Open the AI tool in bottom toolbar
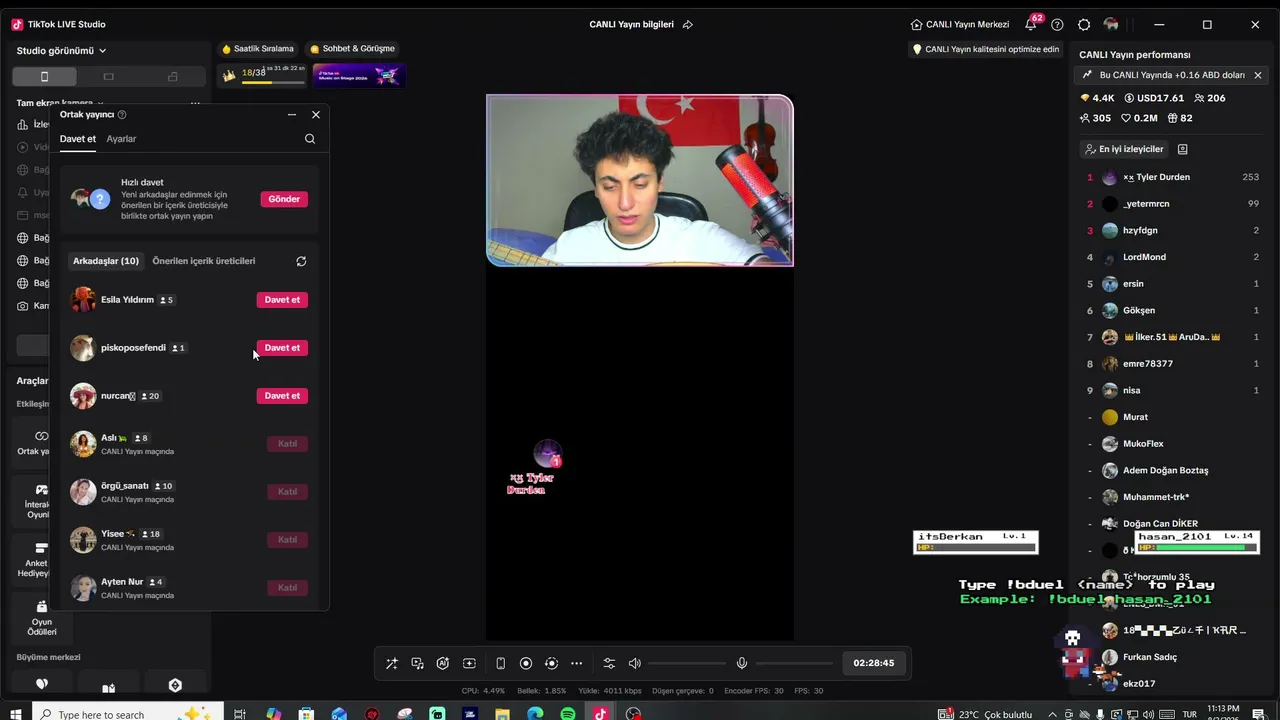The image size is (1280, 720). point(443,663)
